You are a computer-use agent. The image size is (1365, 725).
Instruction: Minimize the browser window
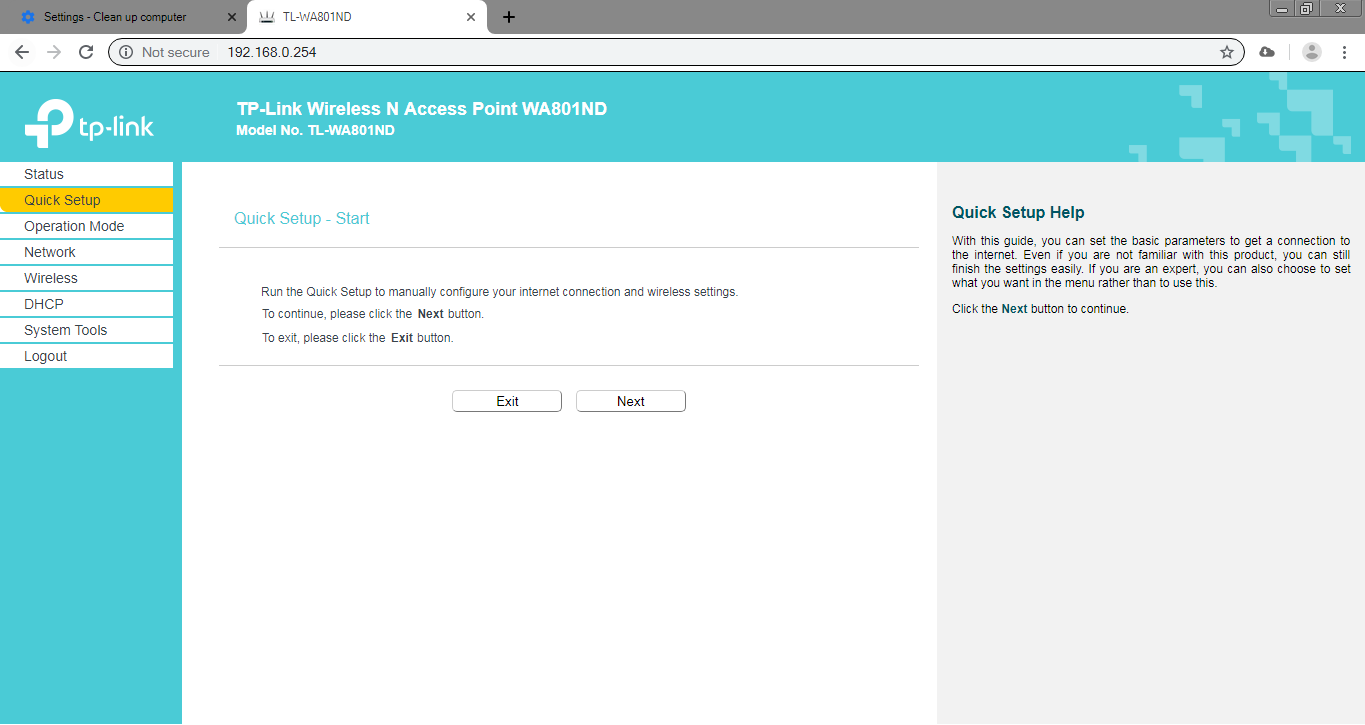[1282, 8]
